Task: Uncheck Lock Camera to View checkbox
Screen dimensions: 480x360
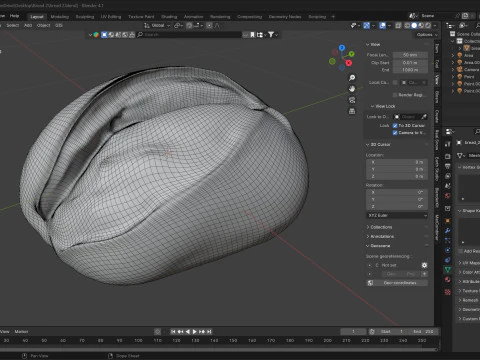Action: (395, 133)
